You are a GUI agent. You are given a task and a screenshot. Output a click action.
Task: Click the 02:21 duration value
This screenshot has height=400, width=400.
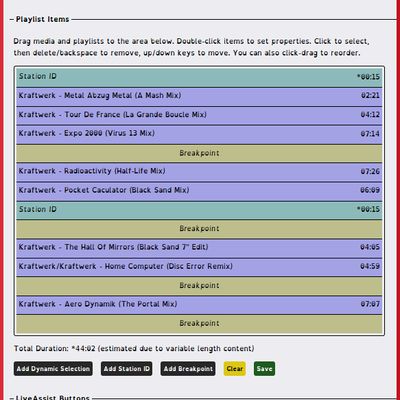pos(370,96)
